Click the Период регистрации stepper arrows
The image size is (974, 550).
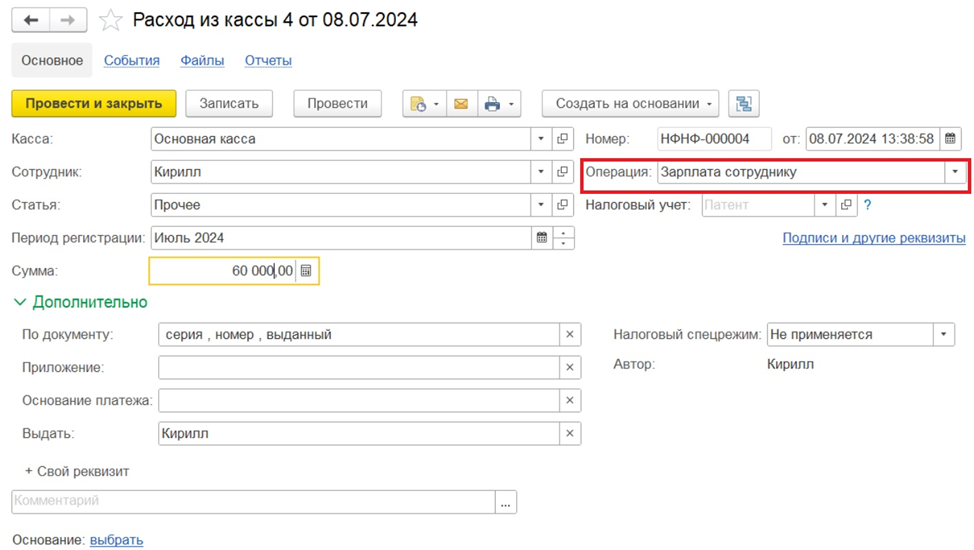tap(564, 238)
